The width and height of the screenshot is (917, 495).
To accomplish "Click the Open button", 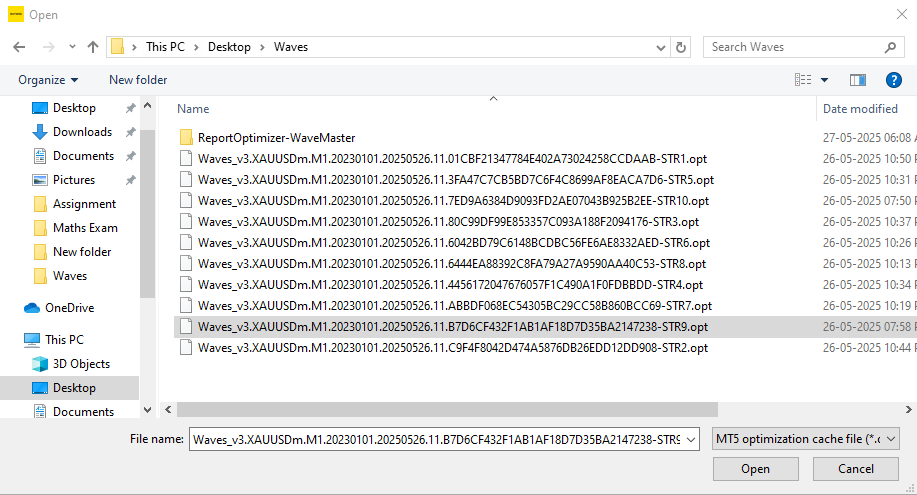I will (755, 469).
